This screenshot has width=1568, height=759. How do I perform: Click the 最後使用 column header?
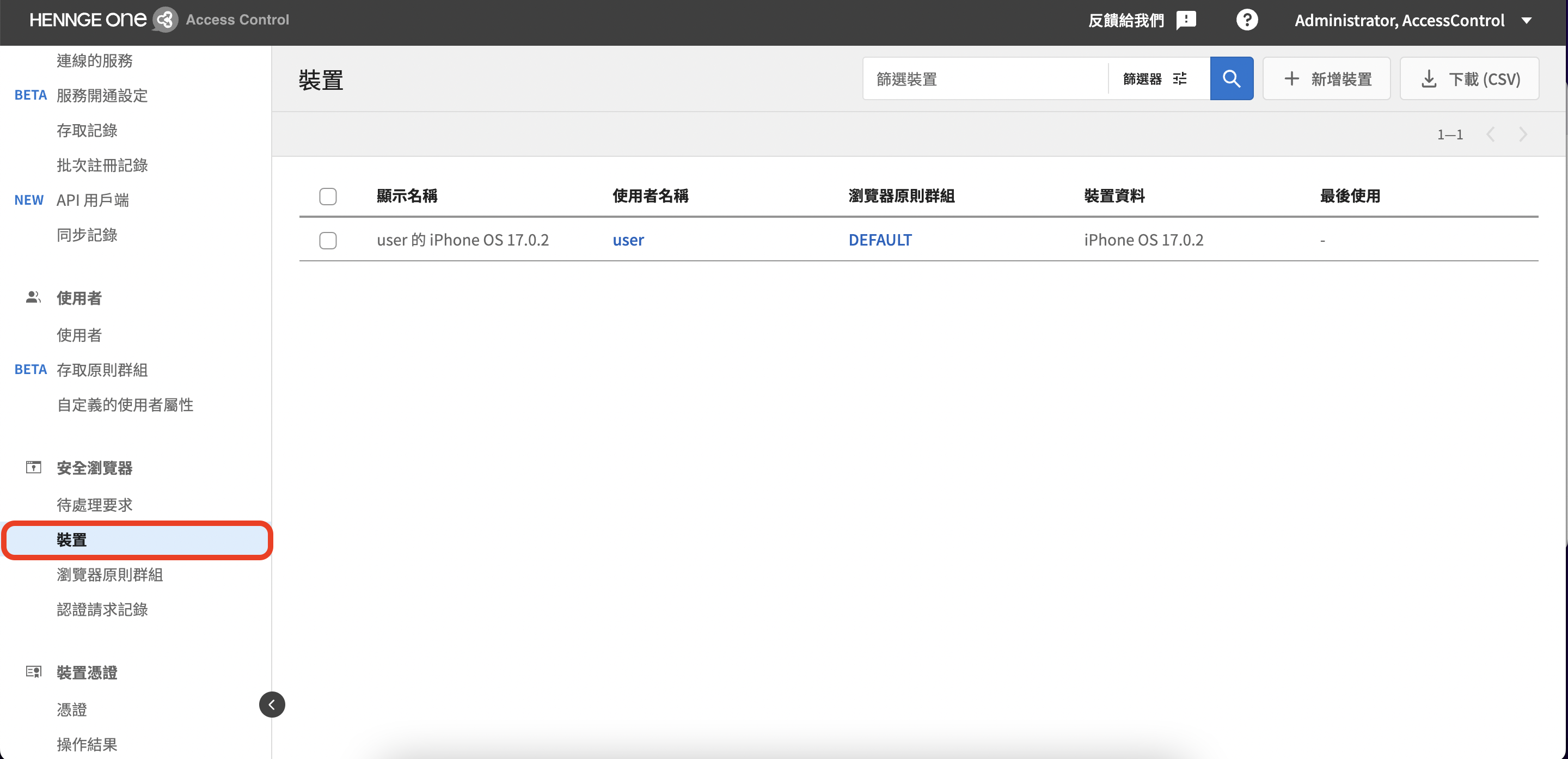(x=1350, y=196)
